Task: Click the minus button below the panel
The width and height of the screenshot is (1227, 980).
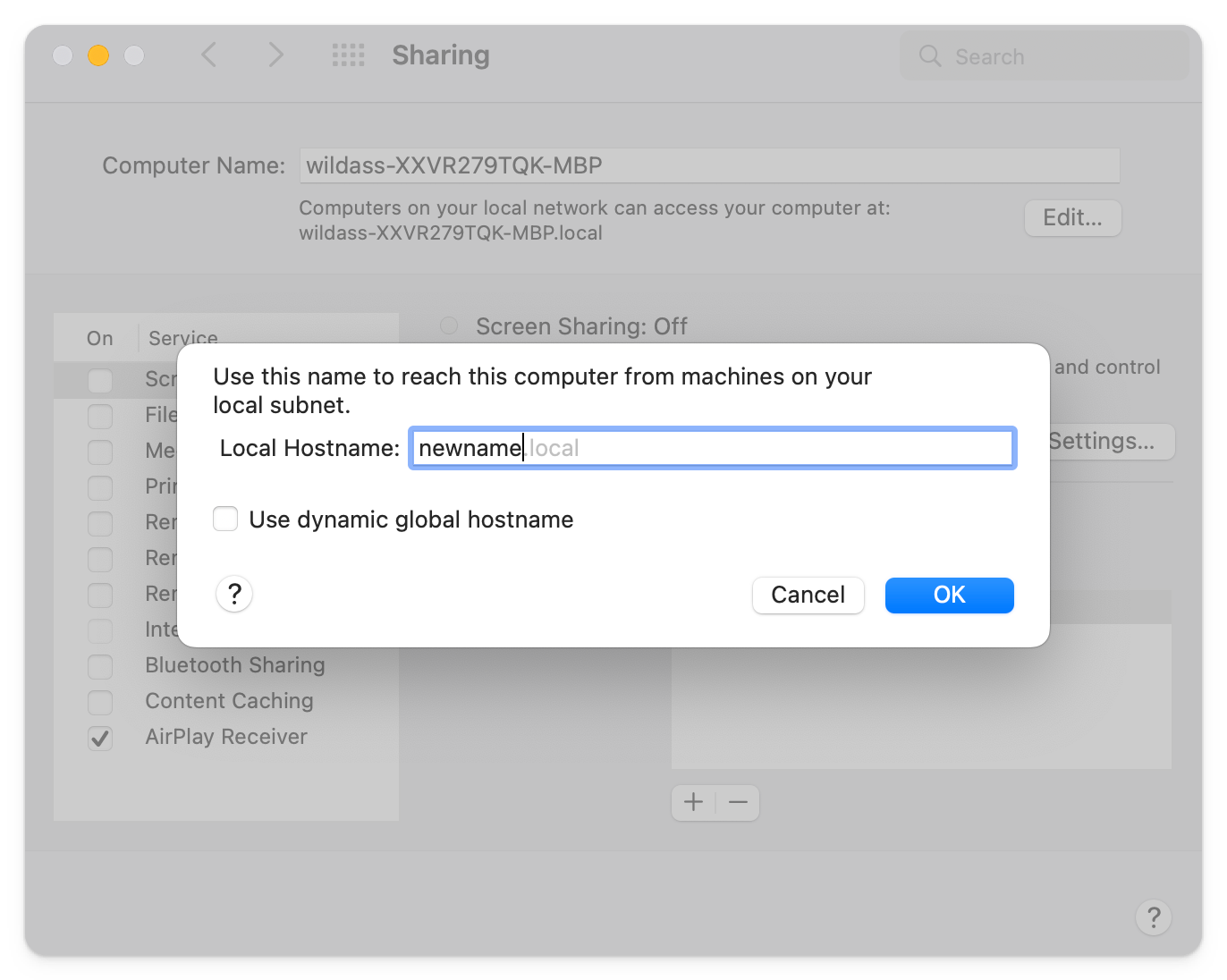Action: [x=738, y=802]
